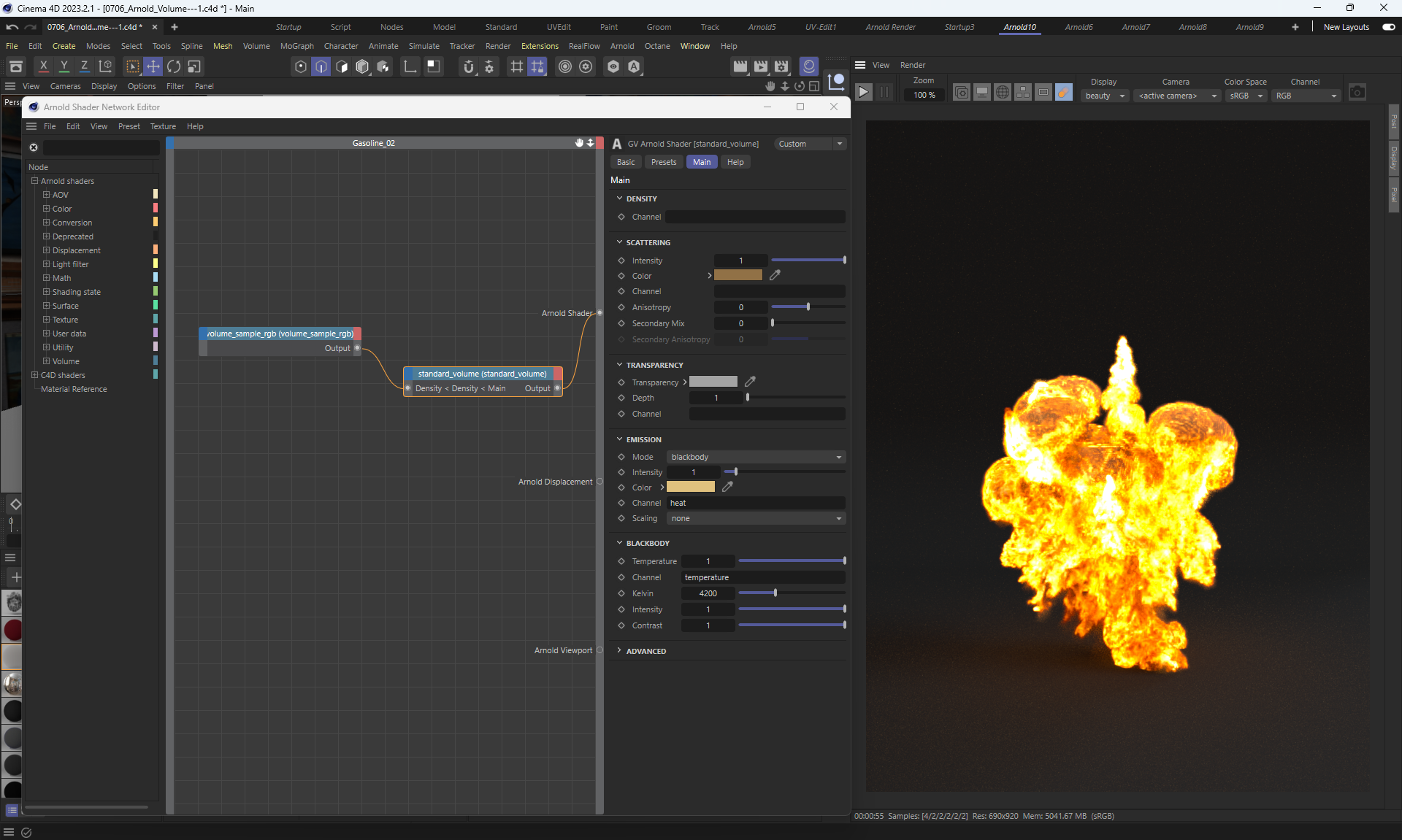Viewport: 1402px width, 840px height.
Task: Click the transparency eyedropper icon
Action: (750, 382)
